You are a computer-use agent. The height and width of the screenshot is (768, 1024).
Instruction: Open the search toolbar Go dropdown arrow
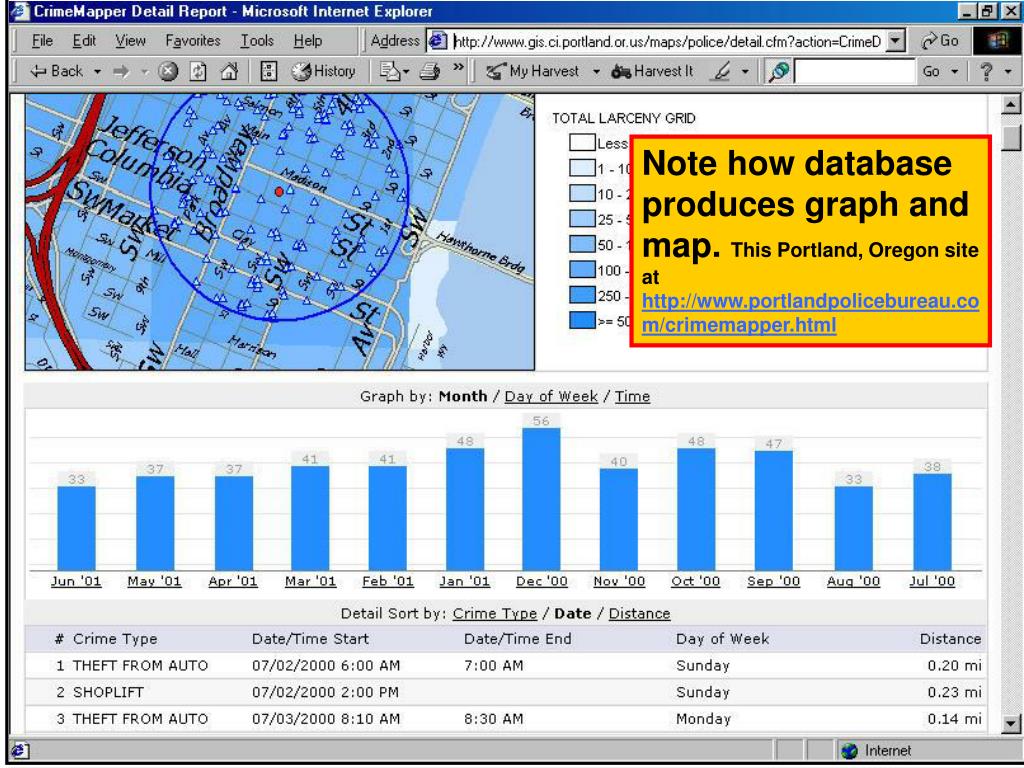point(955,72)
